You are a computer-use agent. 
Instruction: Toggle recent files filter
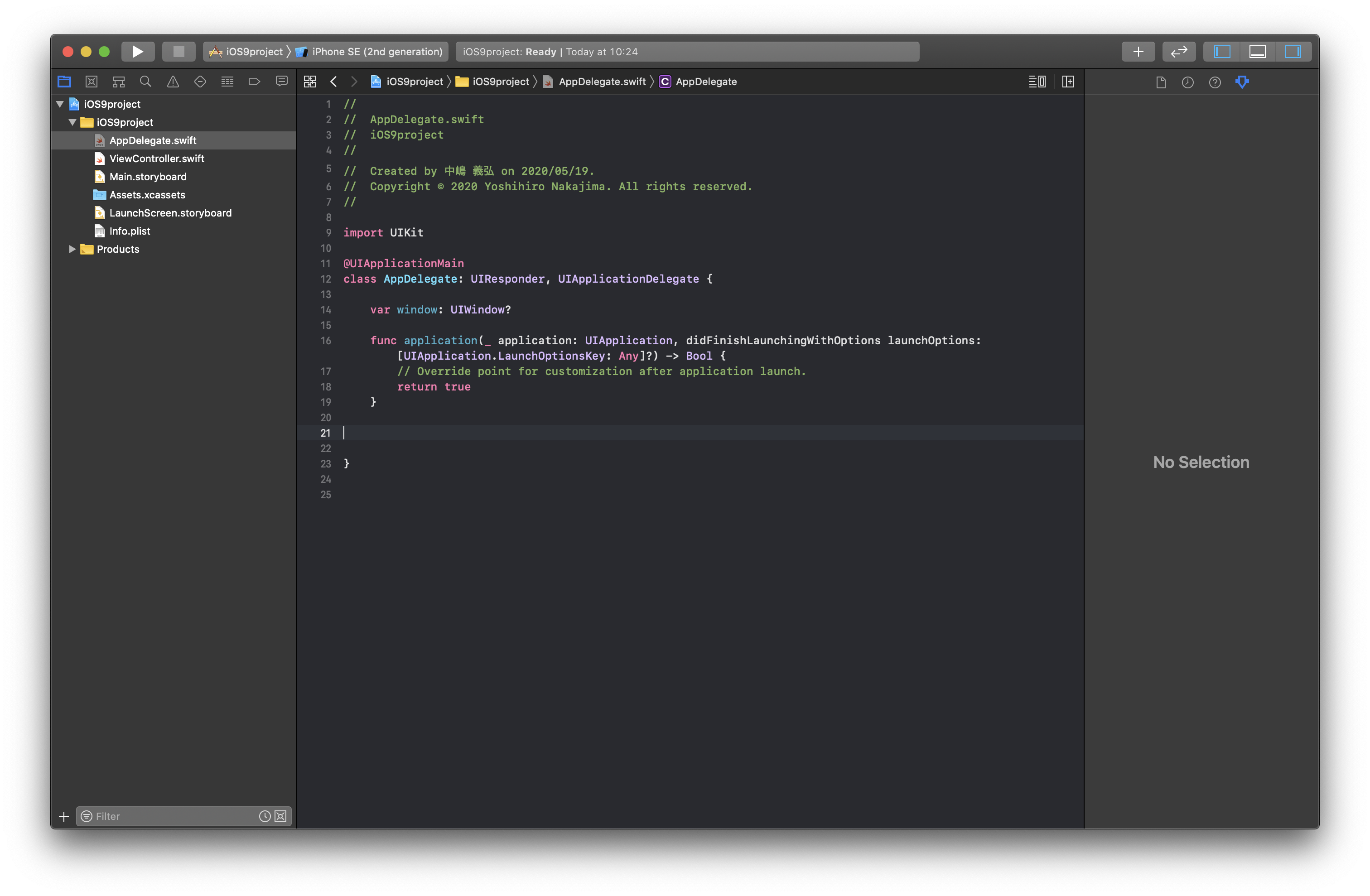click(265, 816)
